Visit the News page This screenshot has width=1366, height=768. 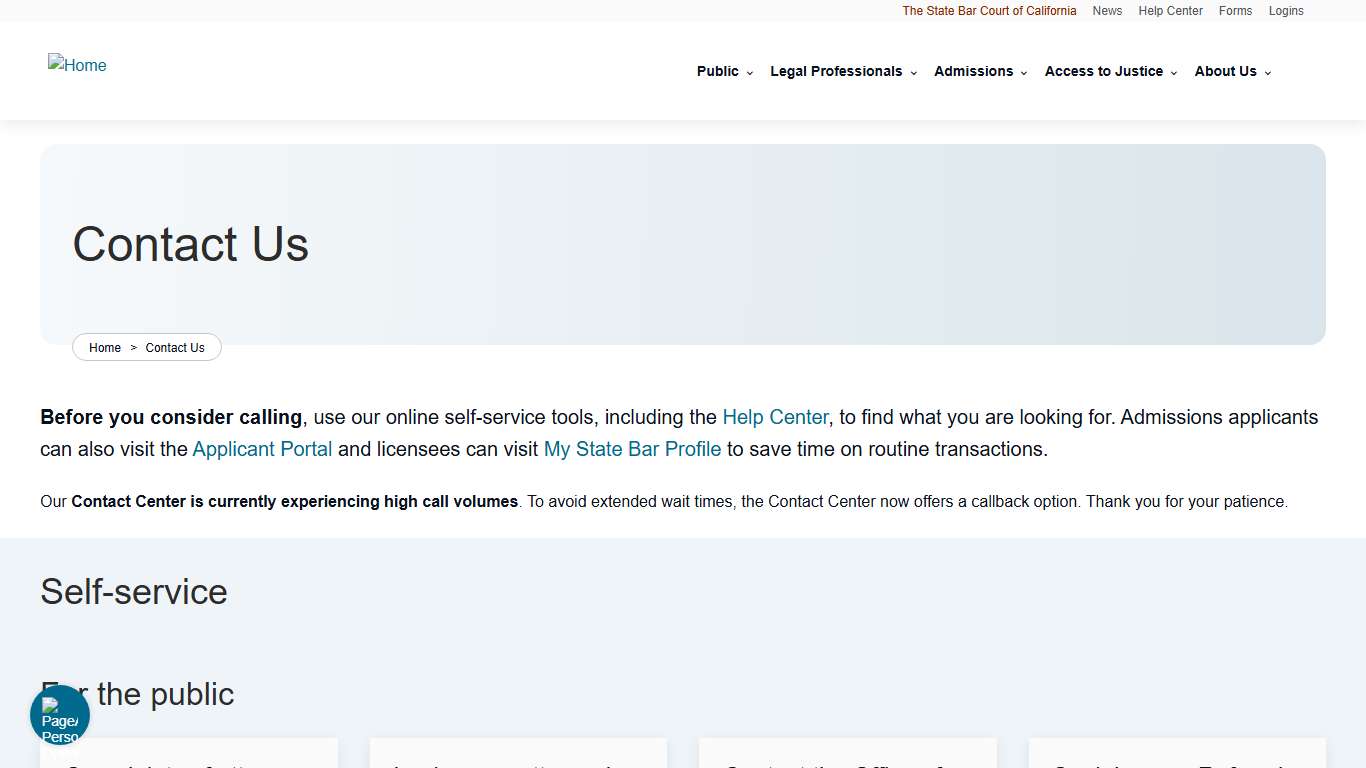pos(1107,11)
